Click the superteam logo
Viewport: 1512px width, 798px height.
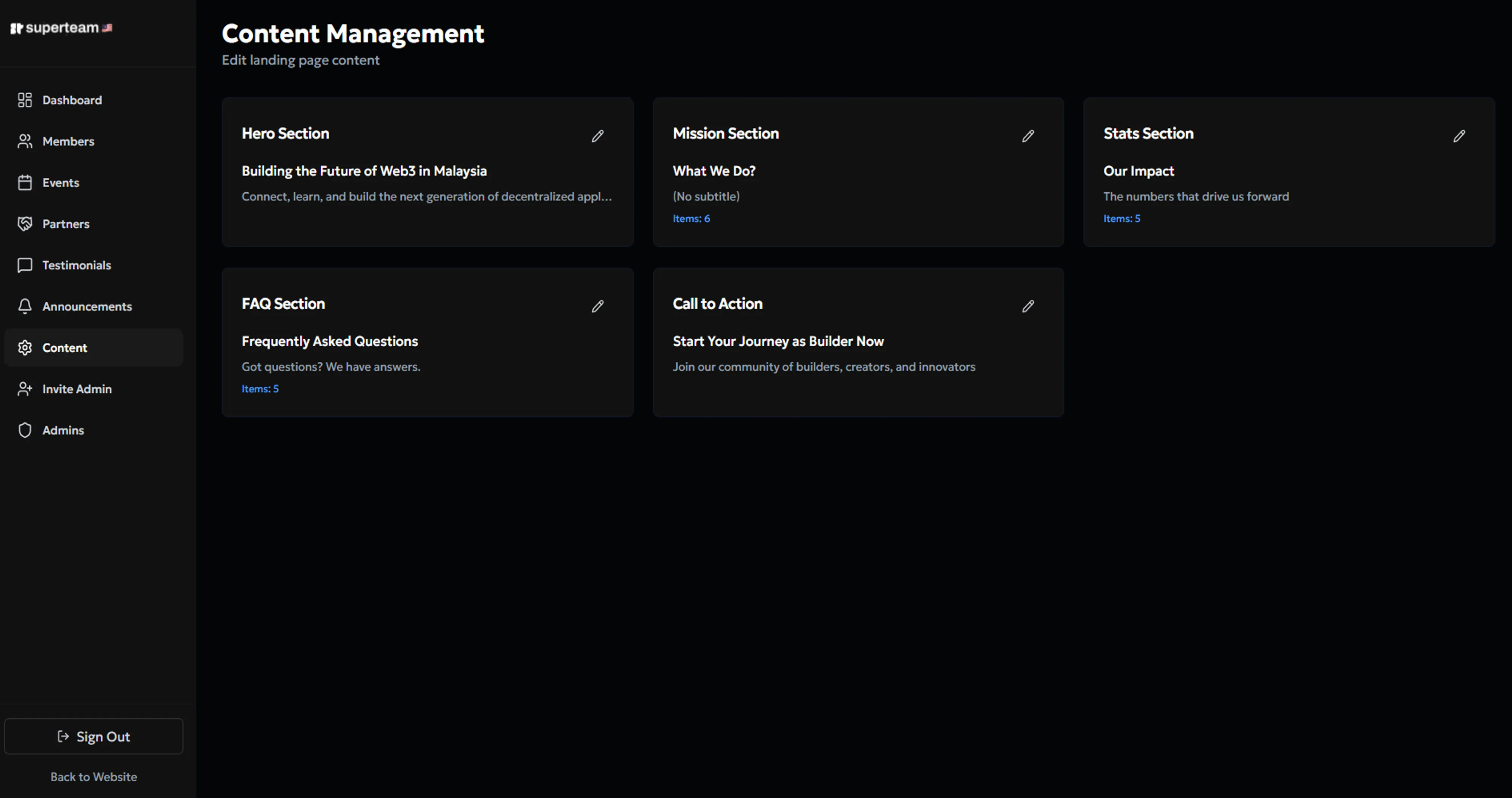click(x=61, y=28)
